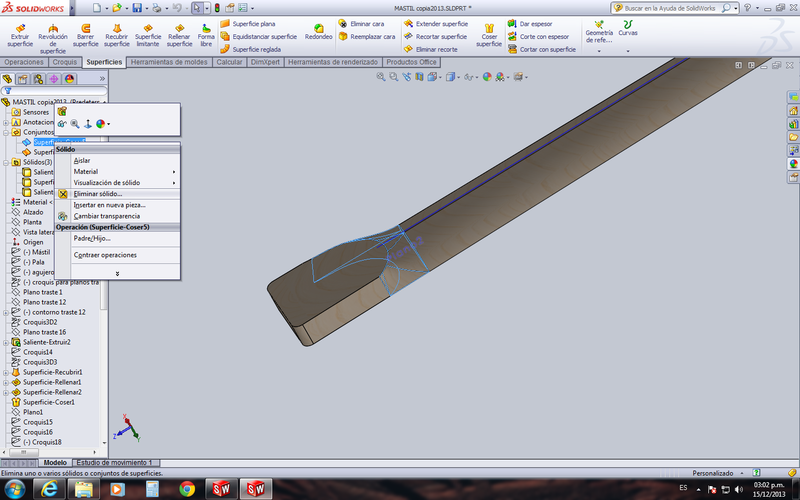Expand the Saliente-Extruir2 feature node
Viewport: 800px width, 500px height.
[6, 342]
